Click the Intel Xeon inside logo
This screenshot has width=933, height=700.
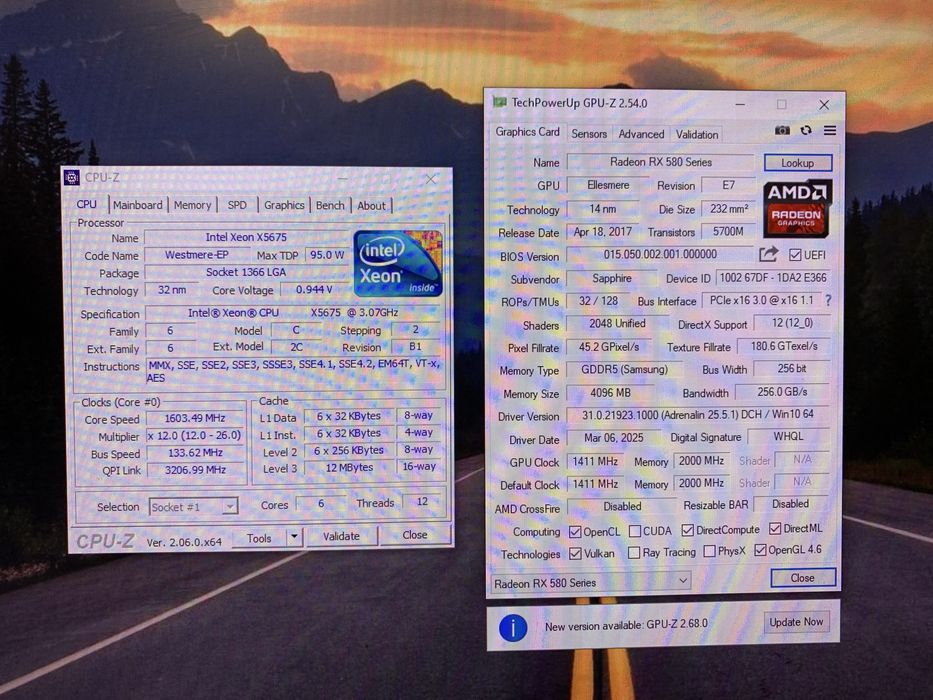pyautogui.click(x=397, y=264)
